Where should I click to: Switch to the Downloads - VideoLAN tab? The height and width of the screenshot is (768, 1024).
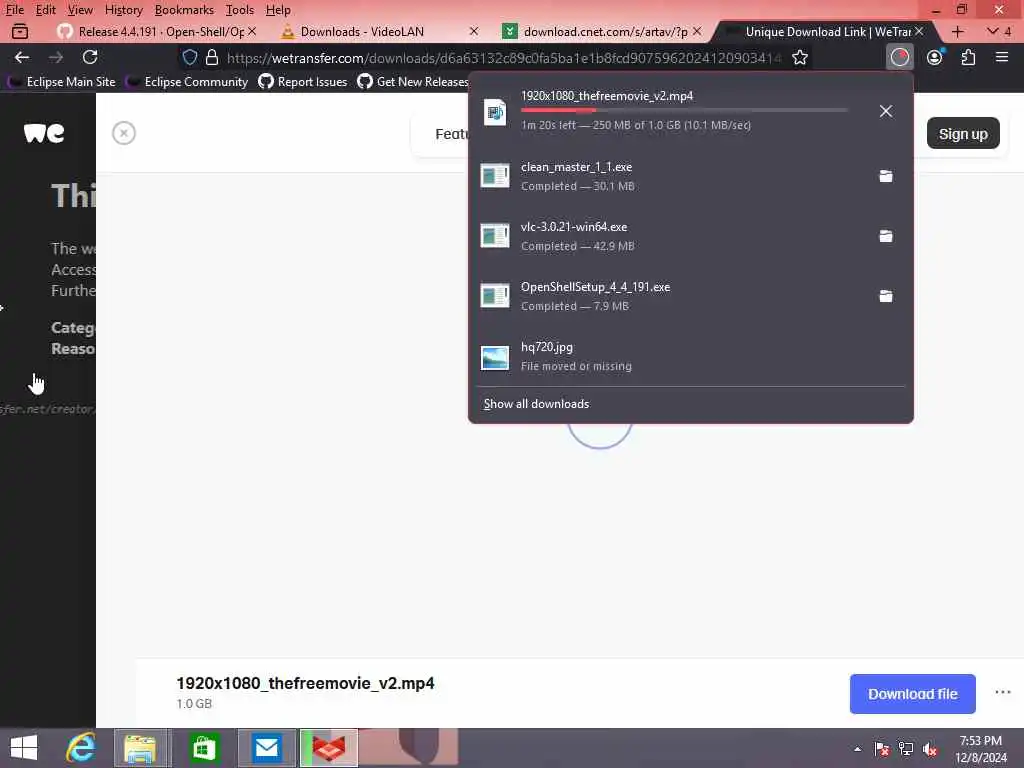[379, 31]
